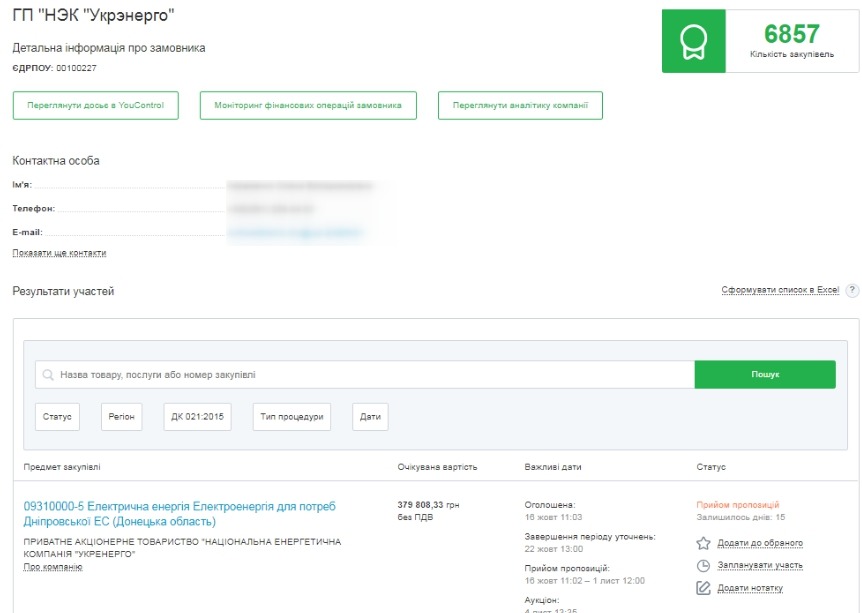The image size is (862, 613).
Task: Expand the Регіон filter
Action: tap(121, 417)
